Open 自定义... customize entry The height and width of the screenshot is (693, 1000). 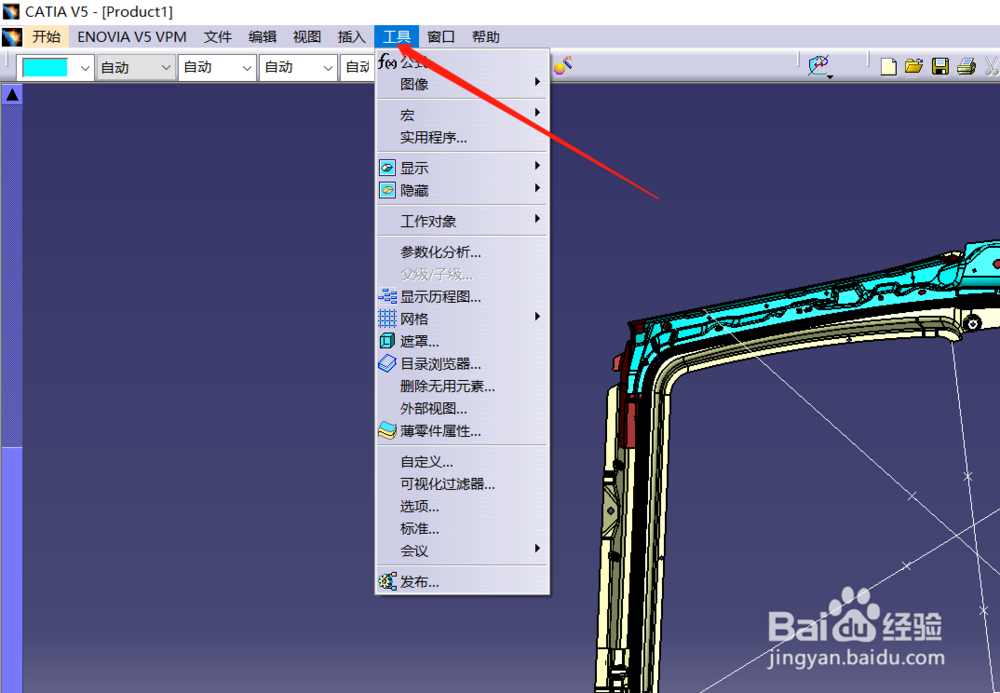tap(462, 462)
